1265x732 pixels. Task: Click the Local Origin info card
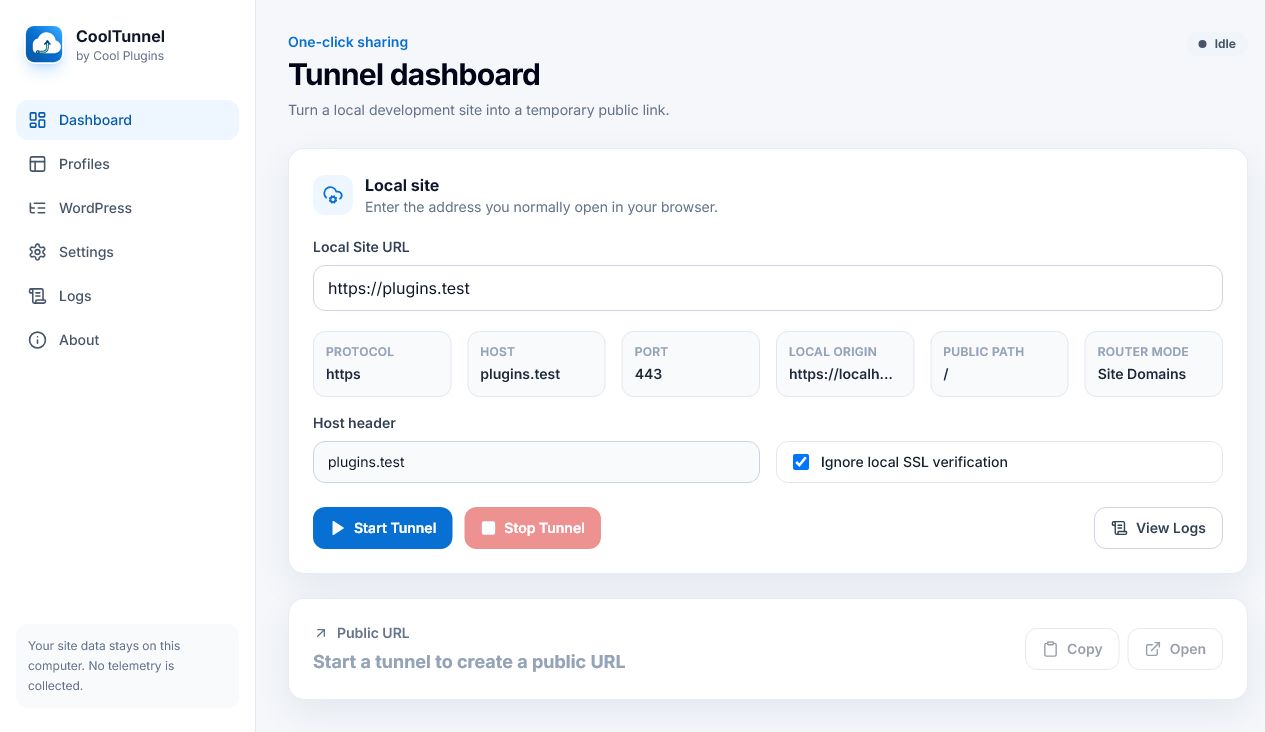tap(845, 364)
